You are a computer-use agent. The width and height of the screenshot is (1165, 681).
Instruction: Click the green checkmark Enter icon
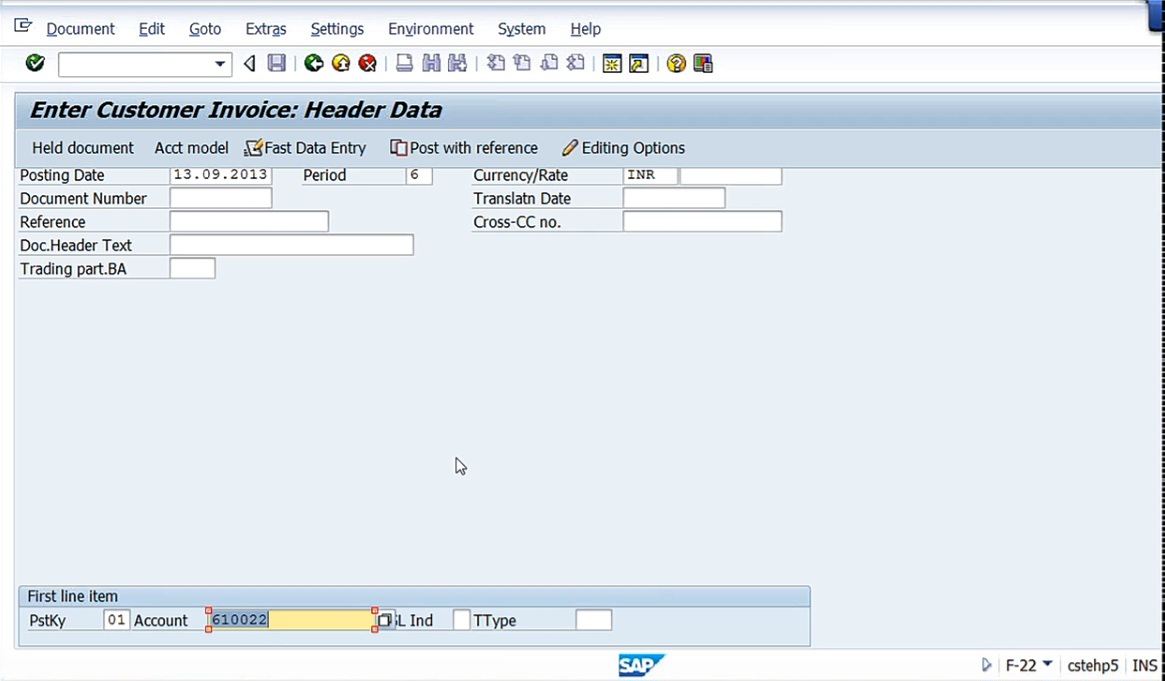pos(35,63)
